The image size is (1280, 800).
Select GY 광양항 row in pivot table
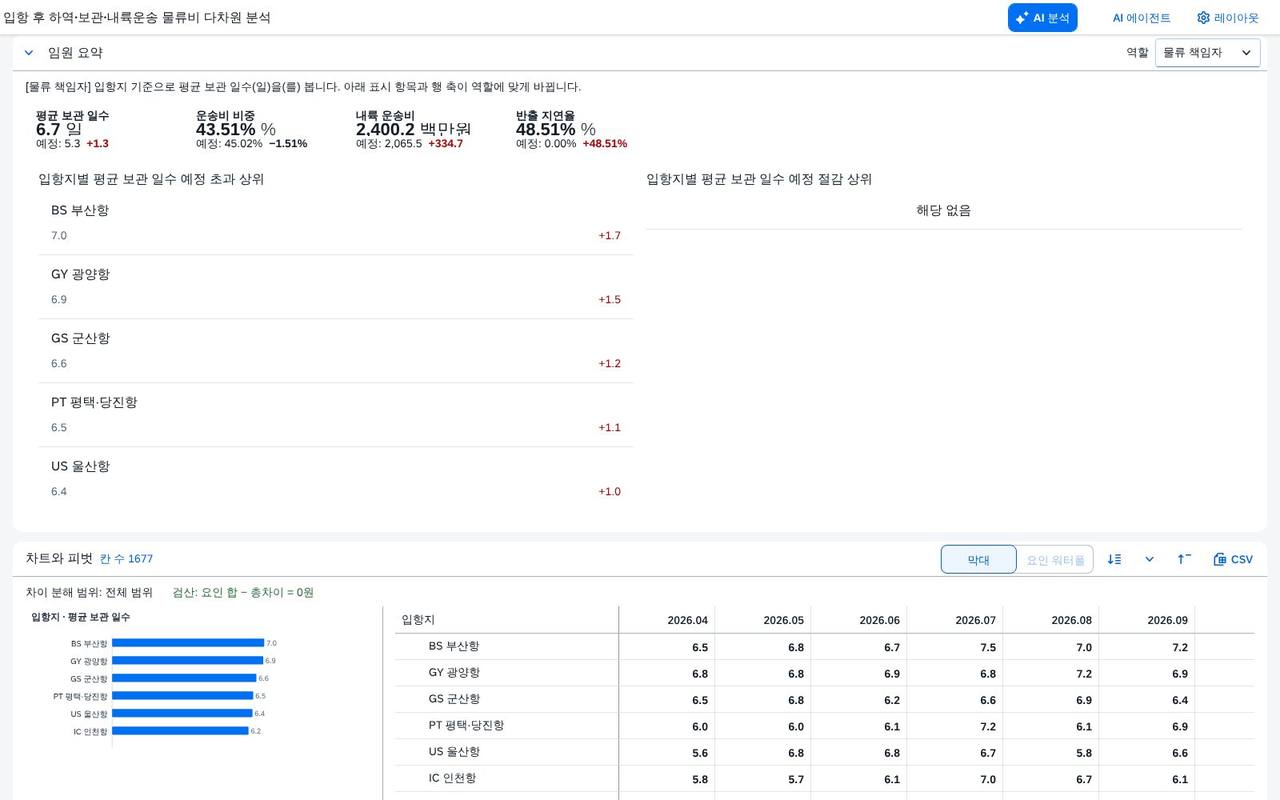pos(825,673)
